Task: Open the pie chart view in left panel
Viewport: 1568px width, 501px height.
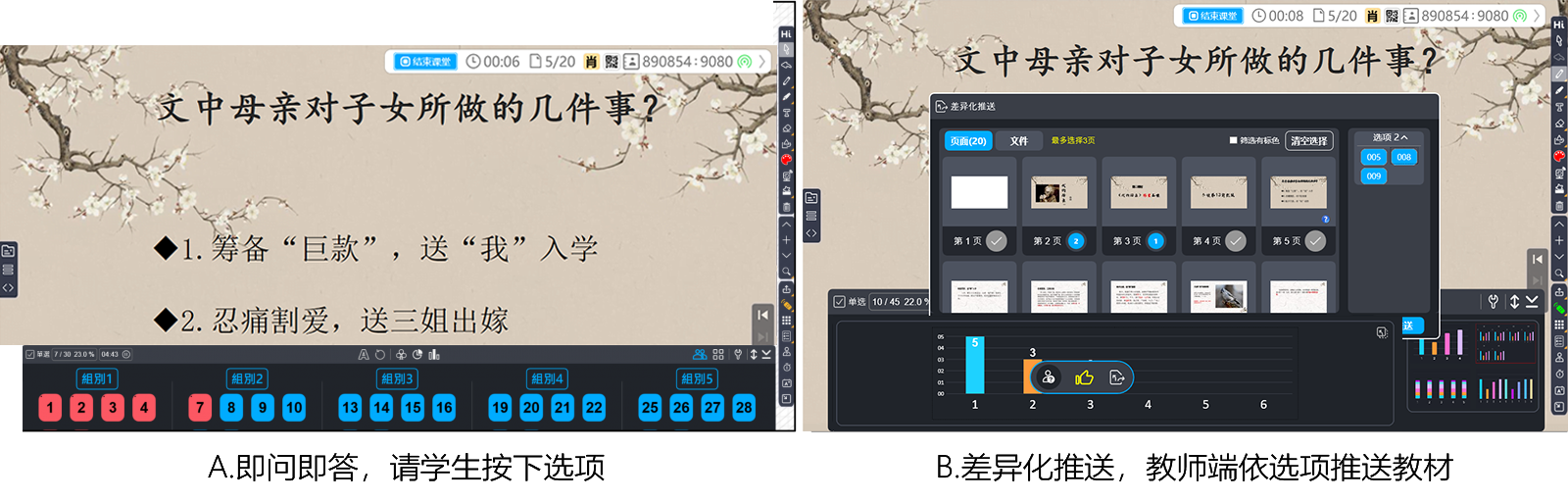Action: click(417, 354)
